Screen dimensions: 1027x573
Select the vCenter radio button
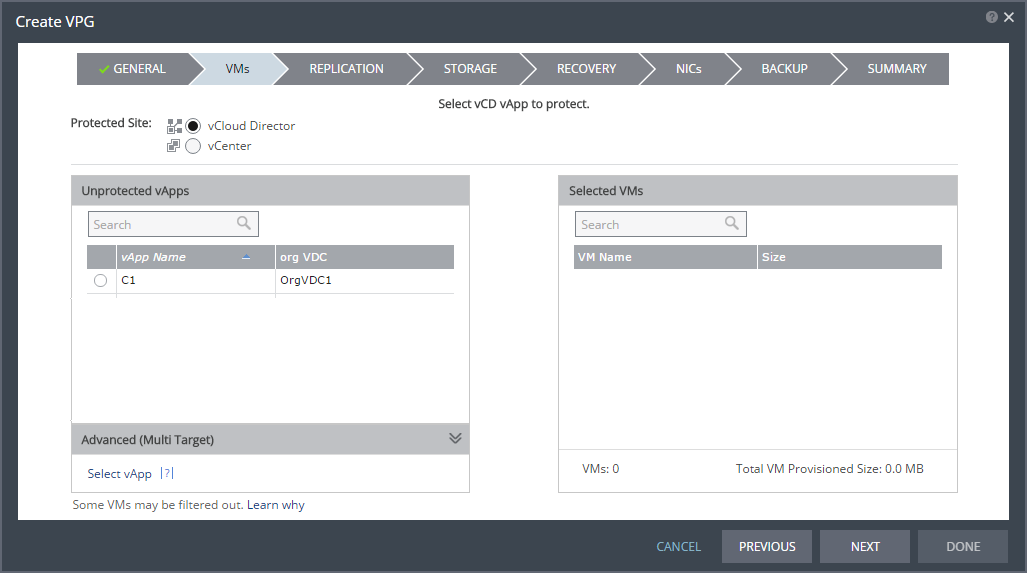pos(193,146)
